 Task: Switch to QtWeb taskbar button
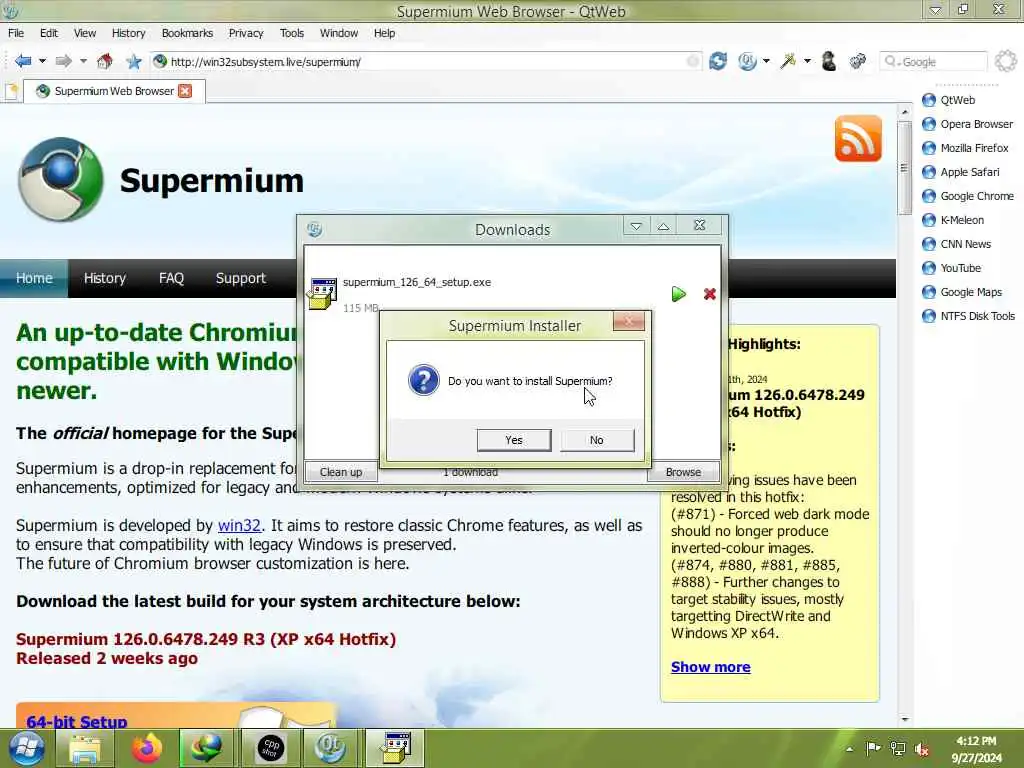tap(330, 748)
